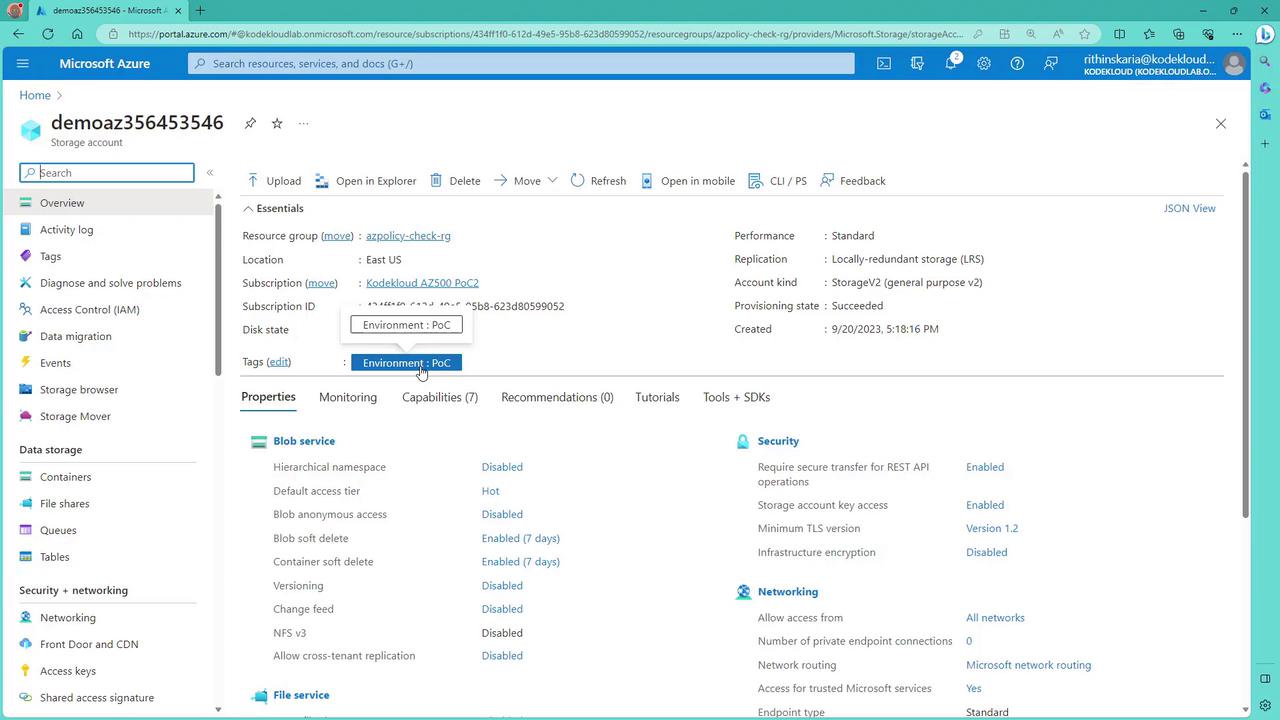Viewport: 1280px width, 720px height.
Task: Open azpolicy-check-rg resource group link
Action: coord(408,236)
